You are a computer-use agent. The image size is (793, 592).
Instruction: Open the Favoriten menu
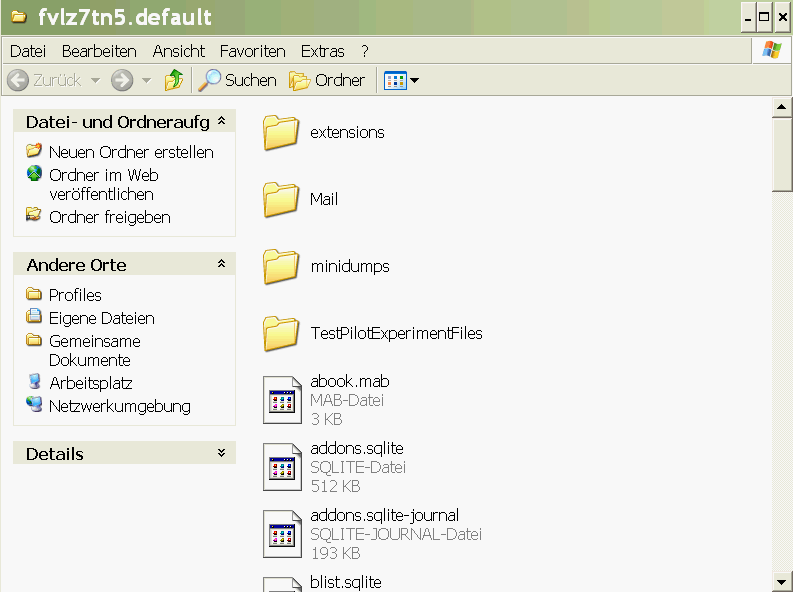point(252,51)
